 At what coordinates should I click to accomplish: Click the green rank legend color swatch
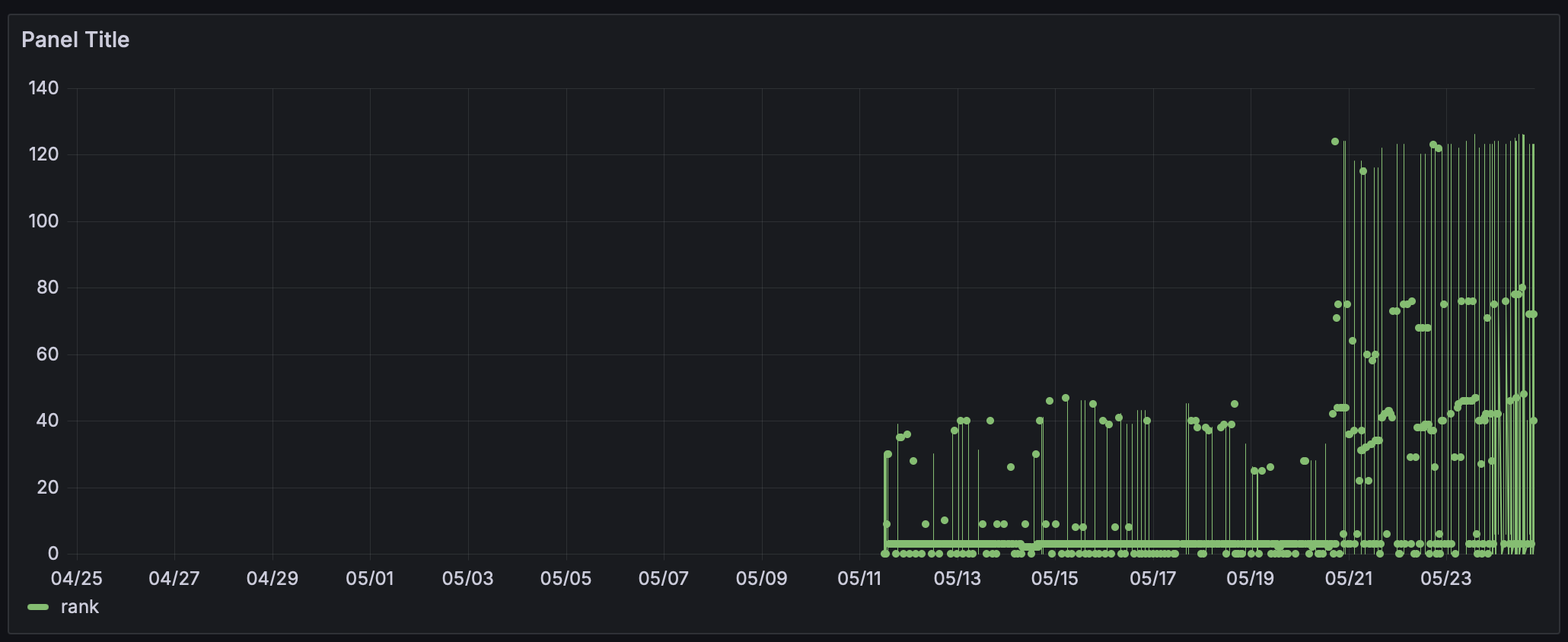(x=38, y=607)
